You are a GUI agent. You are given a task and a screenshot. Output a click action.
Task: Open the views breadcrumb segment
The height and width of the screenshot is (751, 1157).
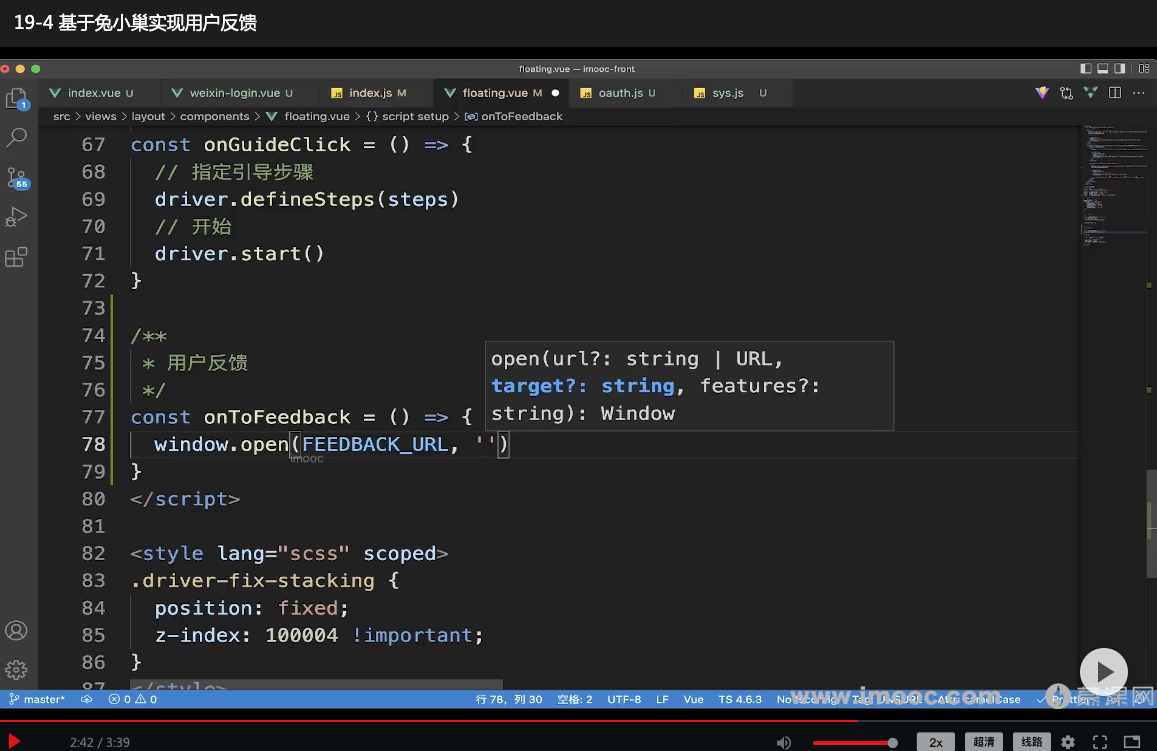[x=100, y=117]
